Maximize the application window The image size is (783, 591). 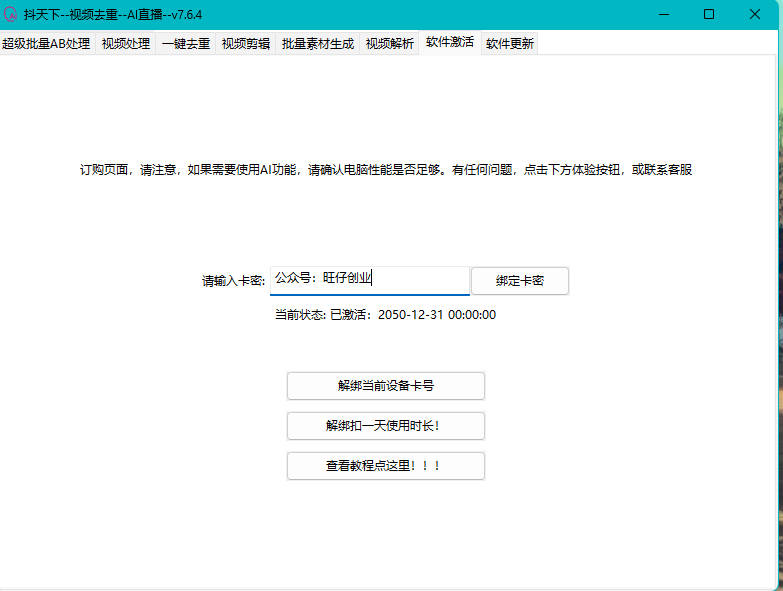[709, 14]
